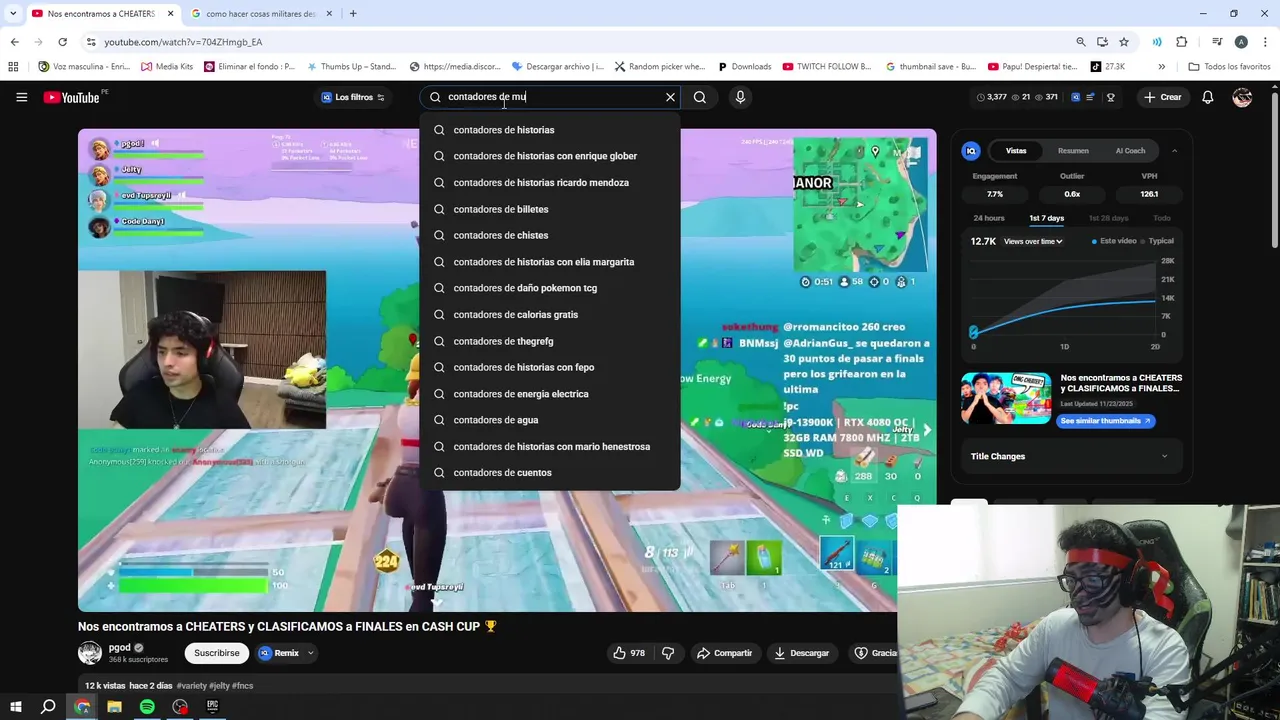Expand the Title Changes section
The image size is (1280, 720).
pos(1070,456)
